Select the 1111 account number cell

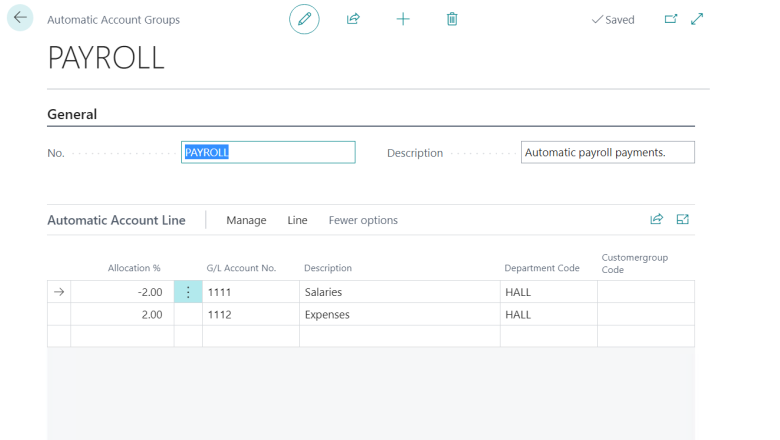tap(251, 292)
